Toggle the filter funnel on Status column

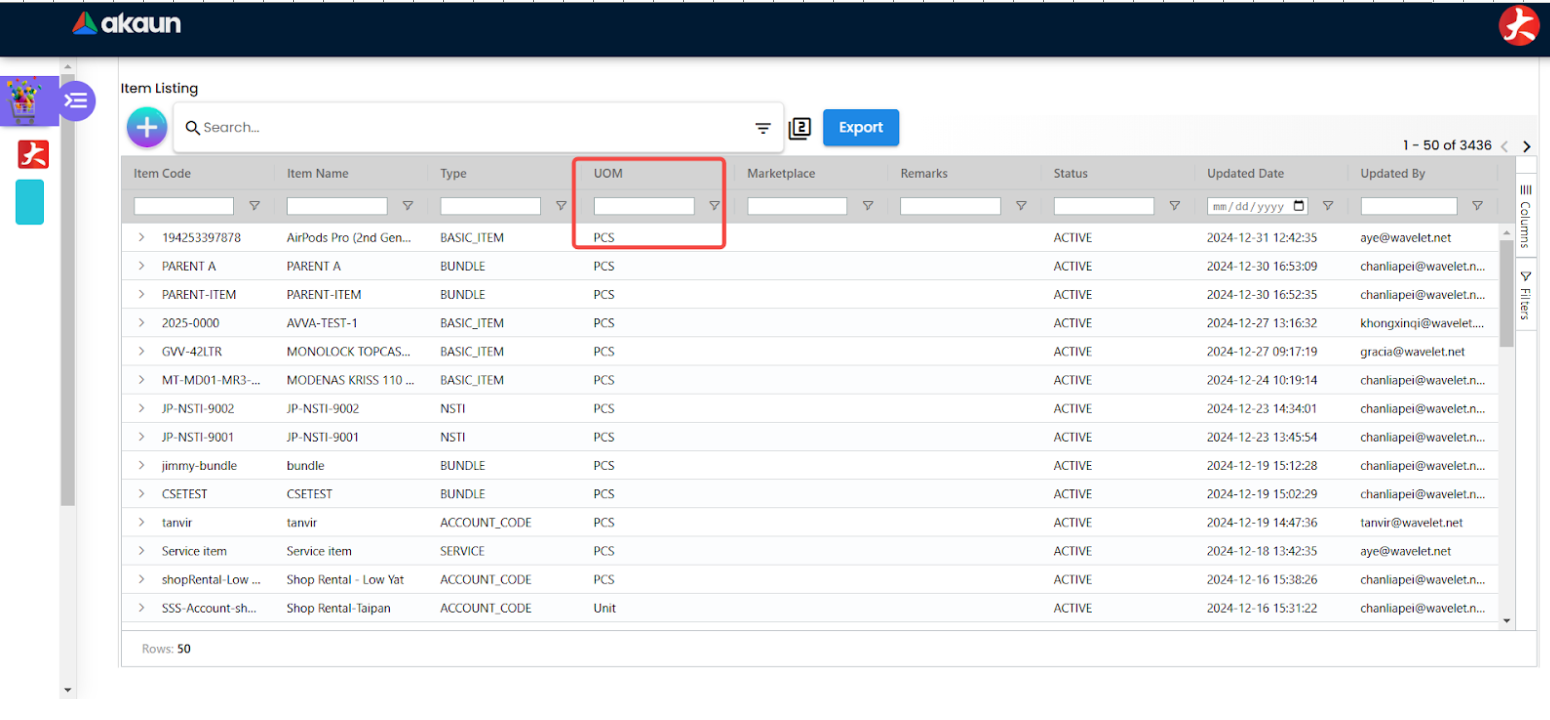pos(1172,205)
